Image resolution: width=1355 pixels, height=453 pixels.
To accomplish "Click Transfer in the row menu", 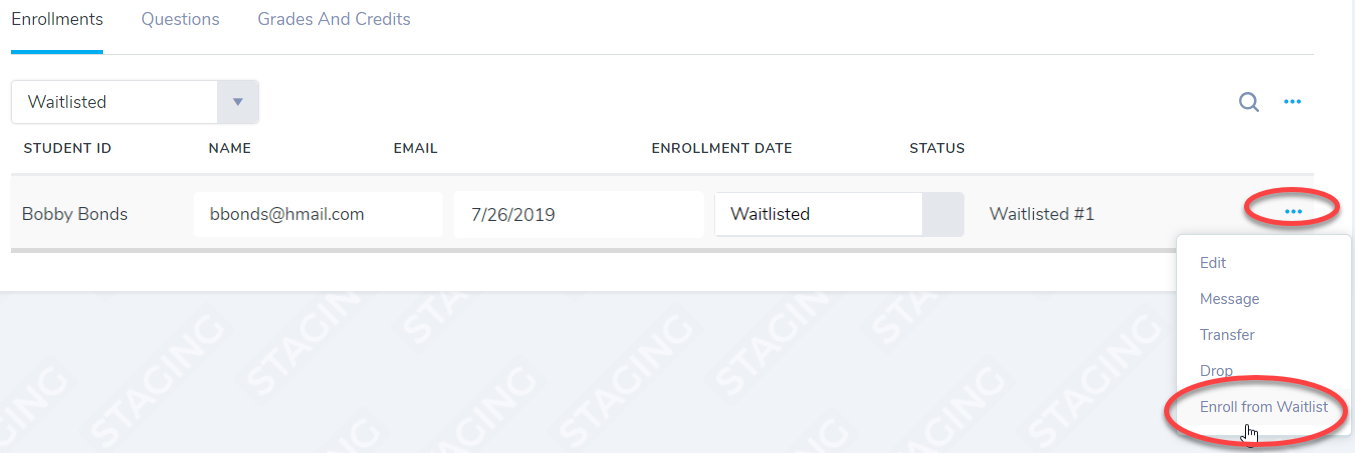I will (1226, 335).
